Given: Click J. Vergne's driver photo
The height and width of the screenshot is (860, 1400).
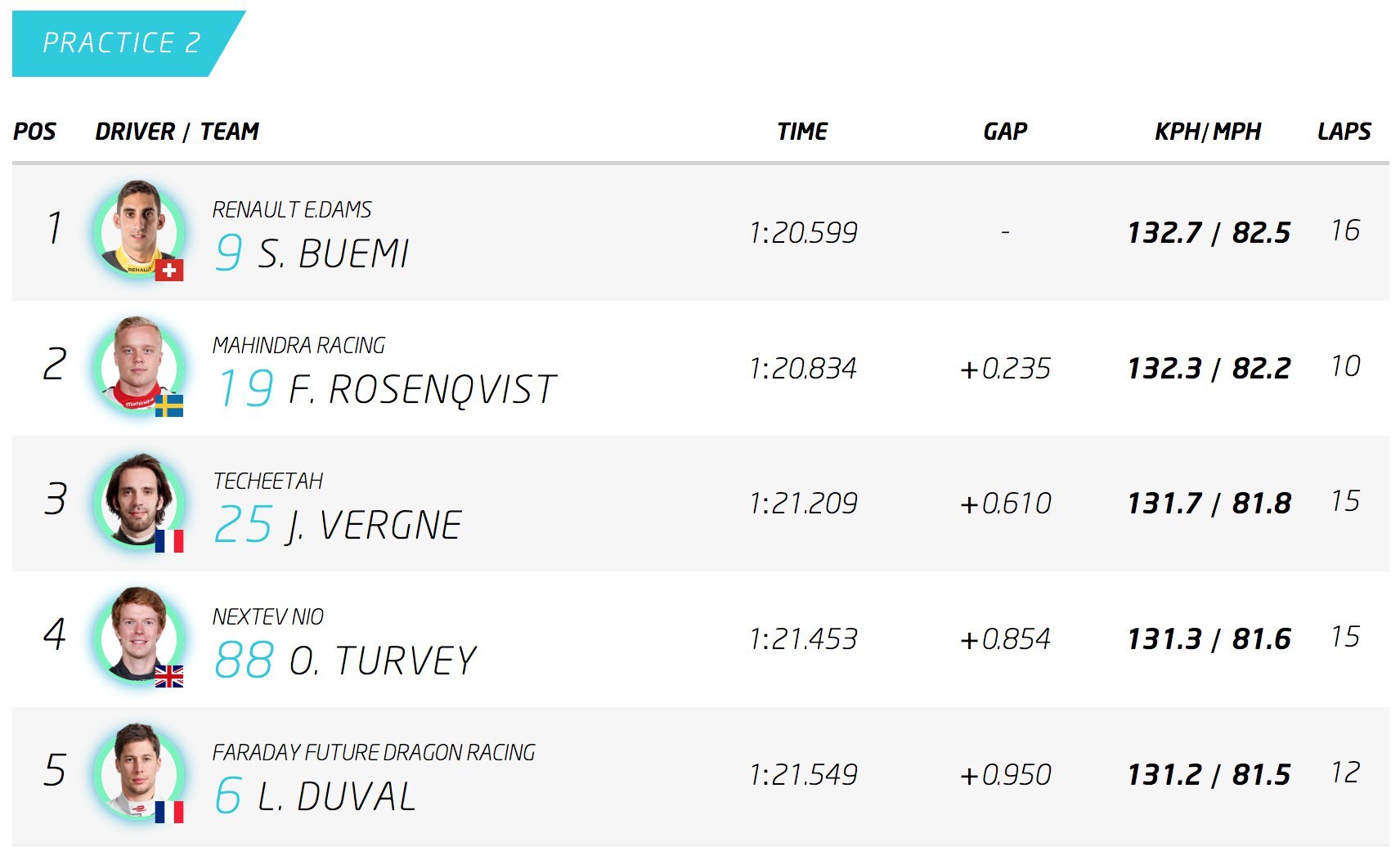Looking at the screenshot, I should (x=137, y=500).
